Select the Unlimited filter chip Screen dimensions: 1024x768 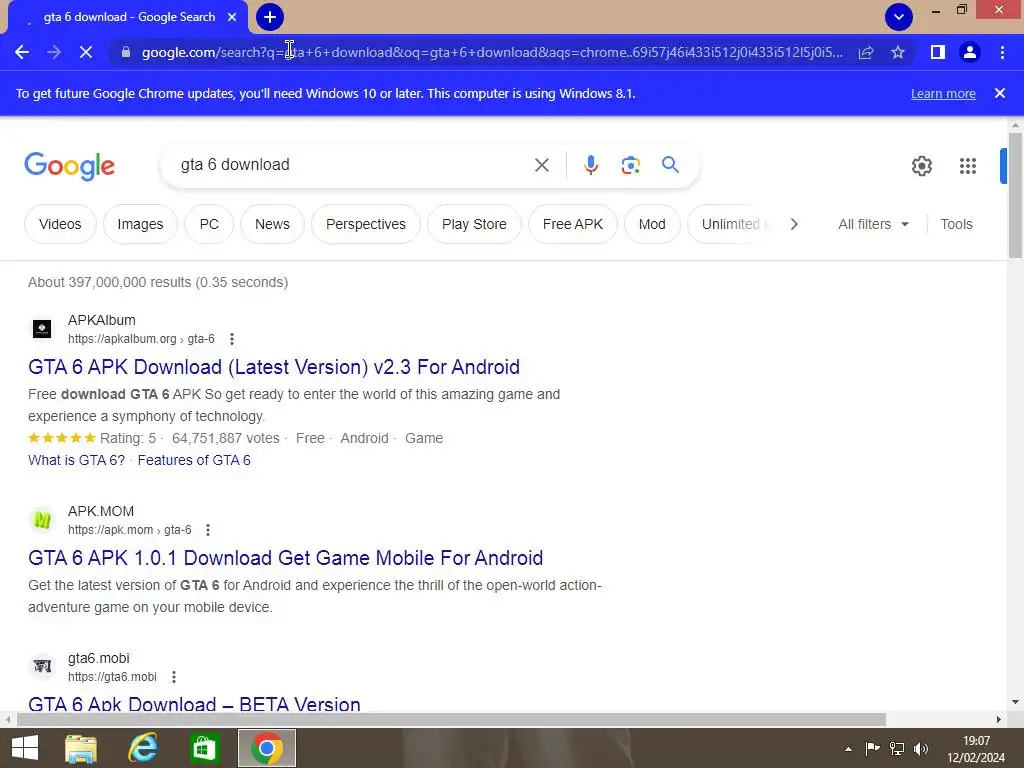(x=731, y=224)
